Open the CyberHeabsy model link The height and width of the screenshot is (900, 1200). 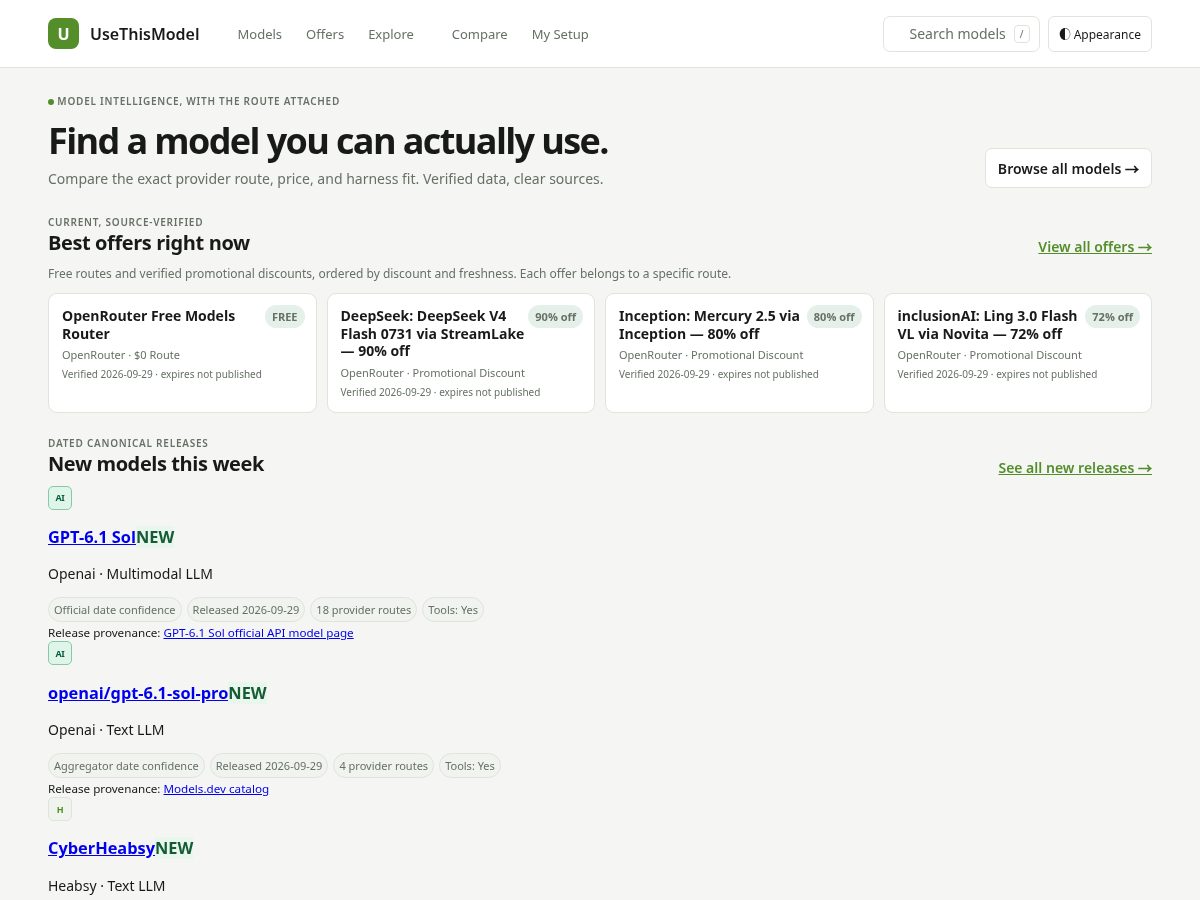(x=101, y=848)
